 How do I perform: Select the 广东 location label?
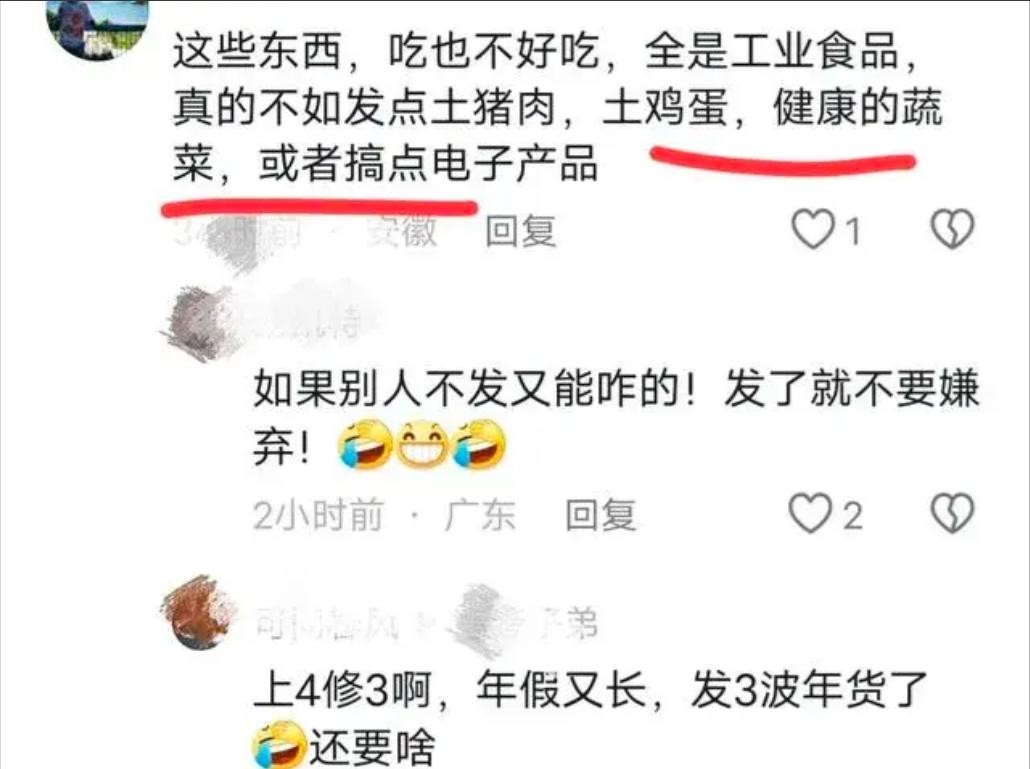480,515
